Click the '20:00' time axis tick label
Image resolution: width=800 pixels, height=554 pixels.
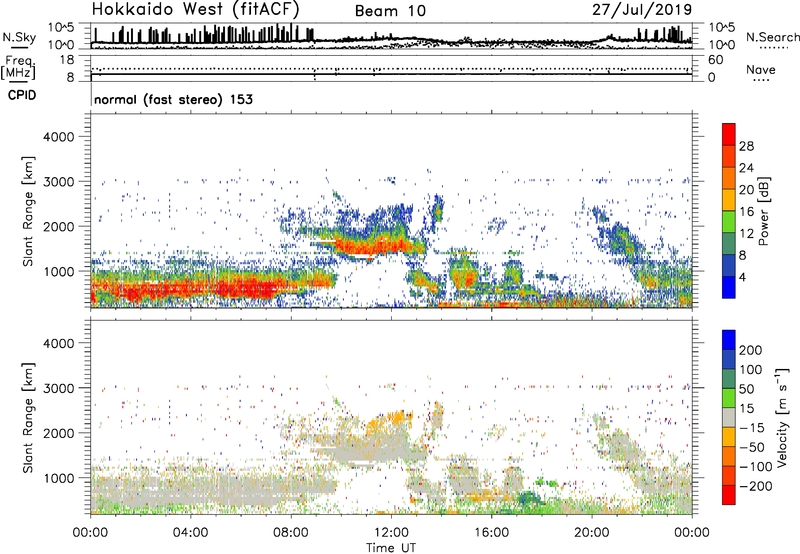[x=591, y=533]
